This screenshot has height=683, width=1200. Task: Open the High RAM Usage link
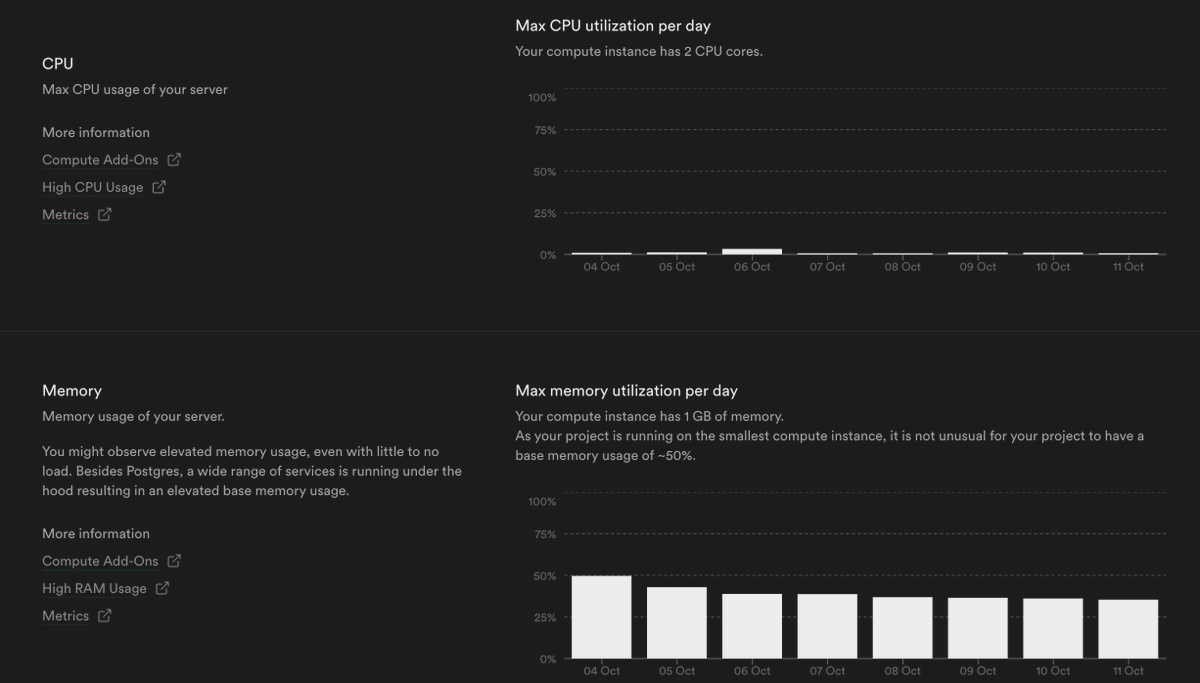tap(94, 588)
